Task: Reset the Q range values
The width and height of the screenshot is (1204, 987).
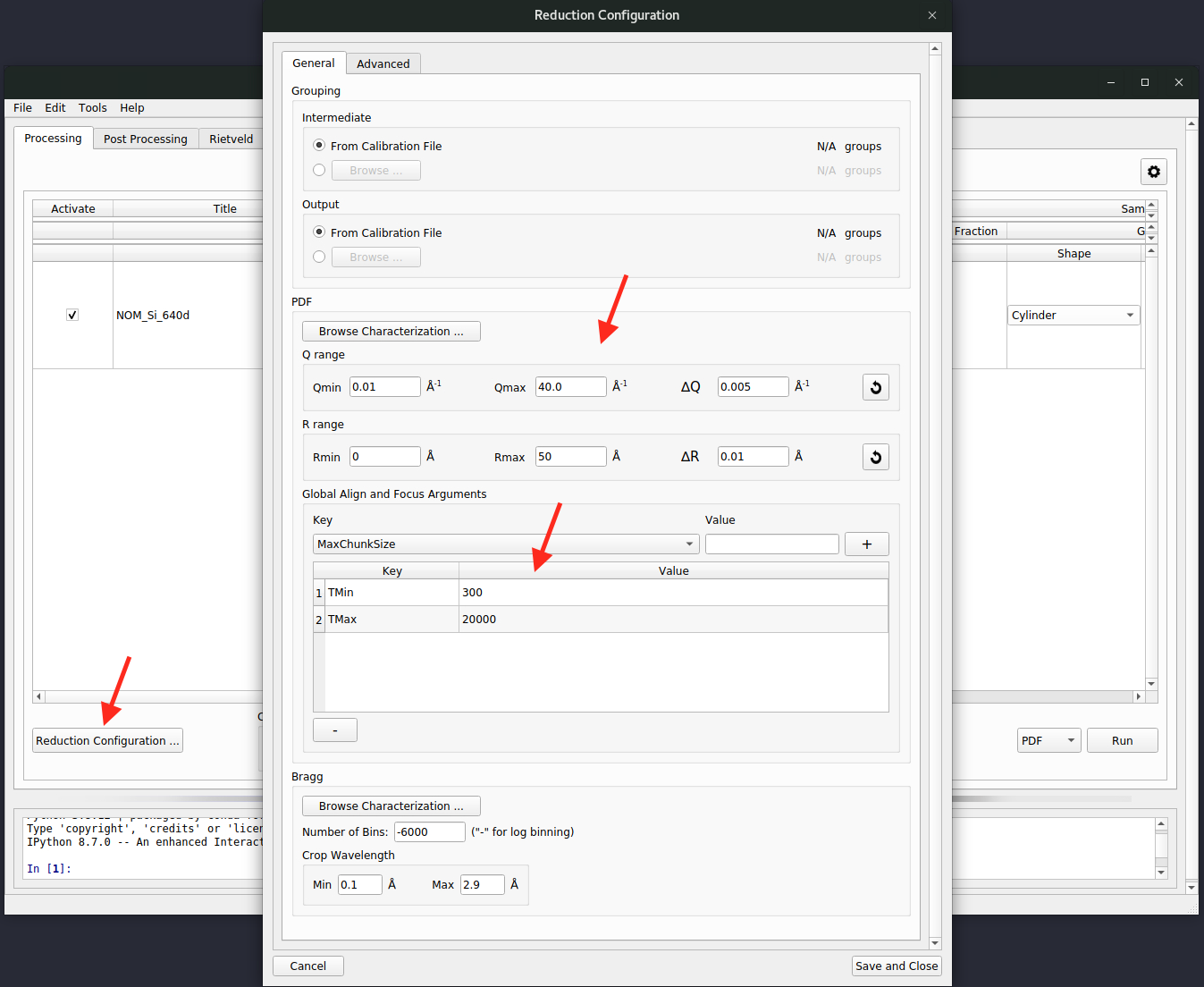Action: click(x=875, y=387)
